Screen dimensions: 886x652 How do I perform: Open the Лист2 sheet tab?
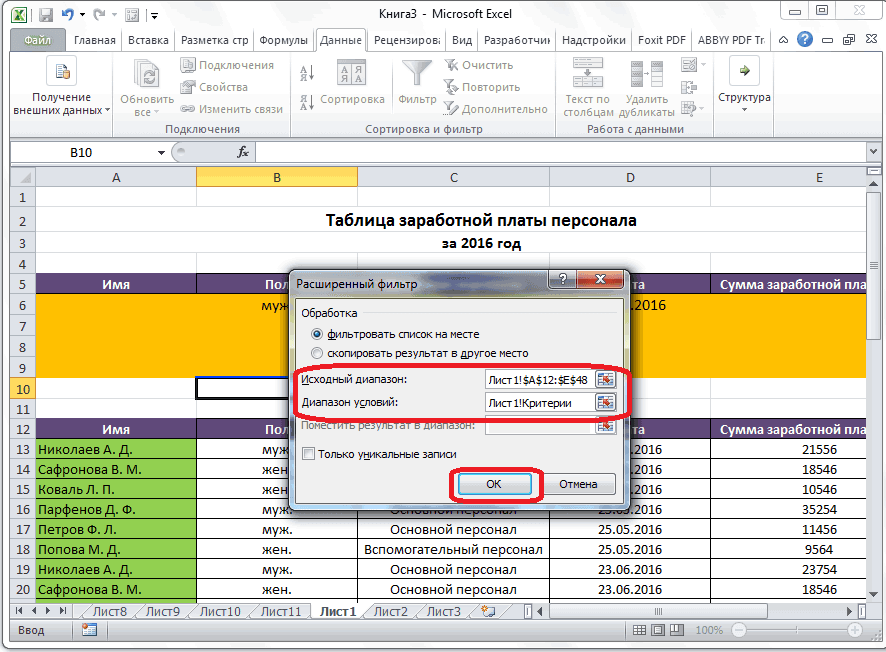[x=390, y=612]
